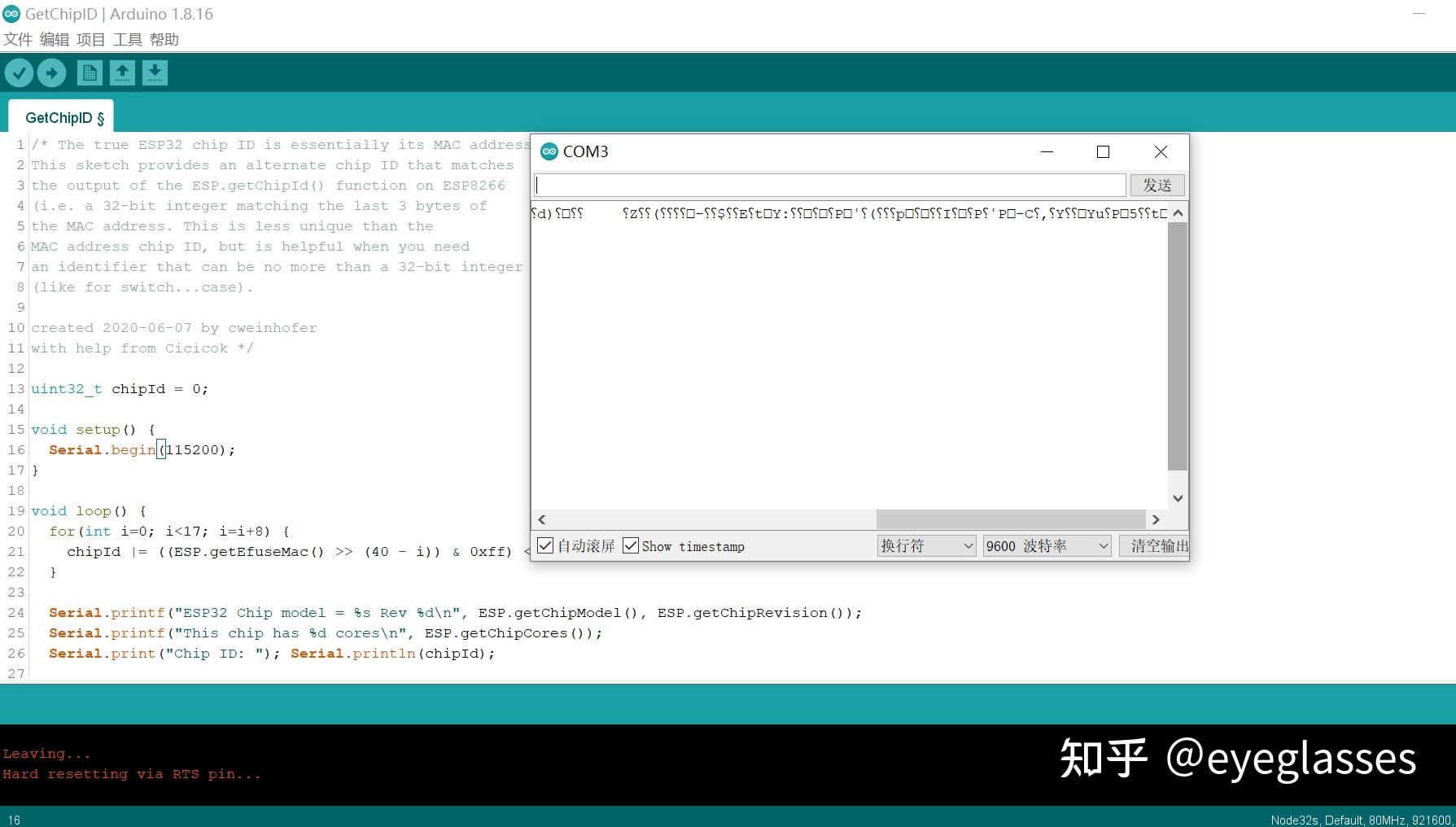Upload the sketch to the board
The image size is (1456, 827).
51,72
